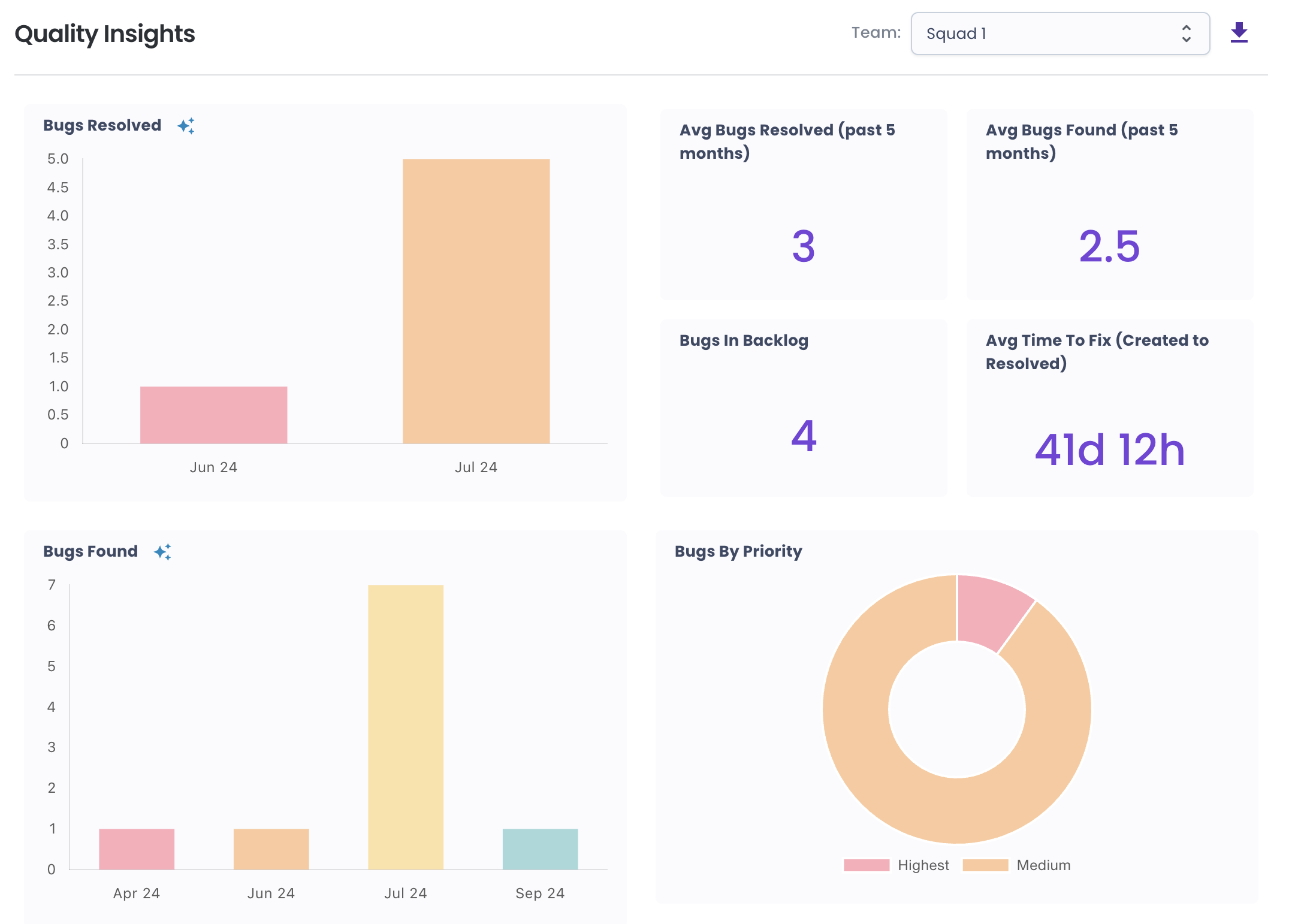Toggle Highest legend entry in priority chart
The image size is (1292, 924).
pos(923,865)
